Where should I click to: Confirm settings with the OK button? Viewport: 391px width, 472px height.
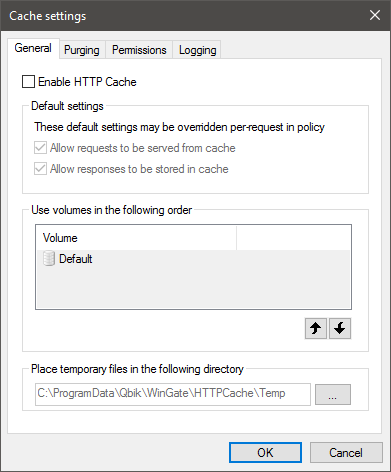pos(265,453)
